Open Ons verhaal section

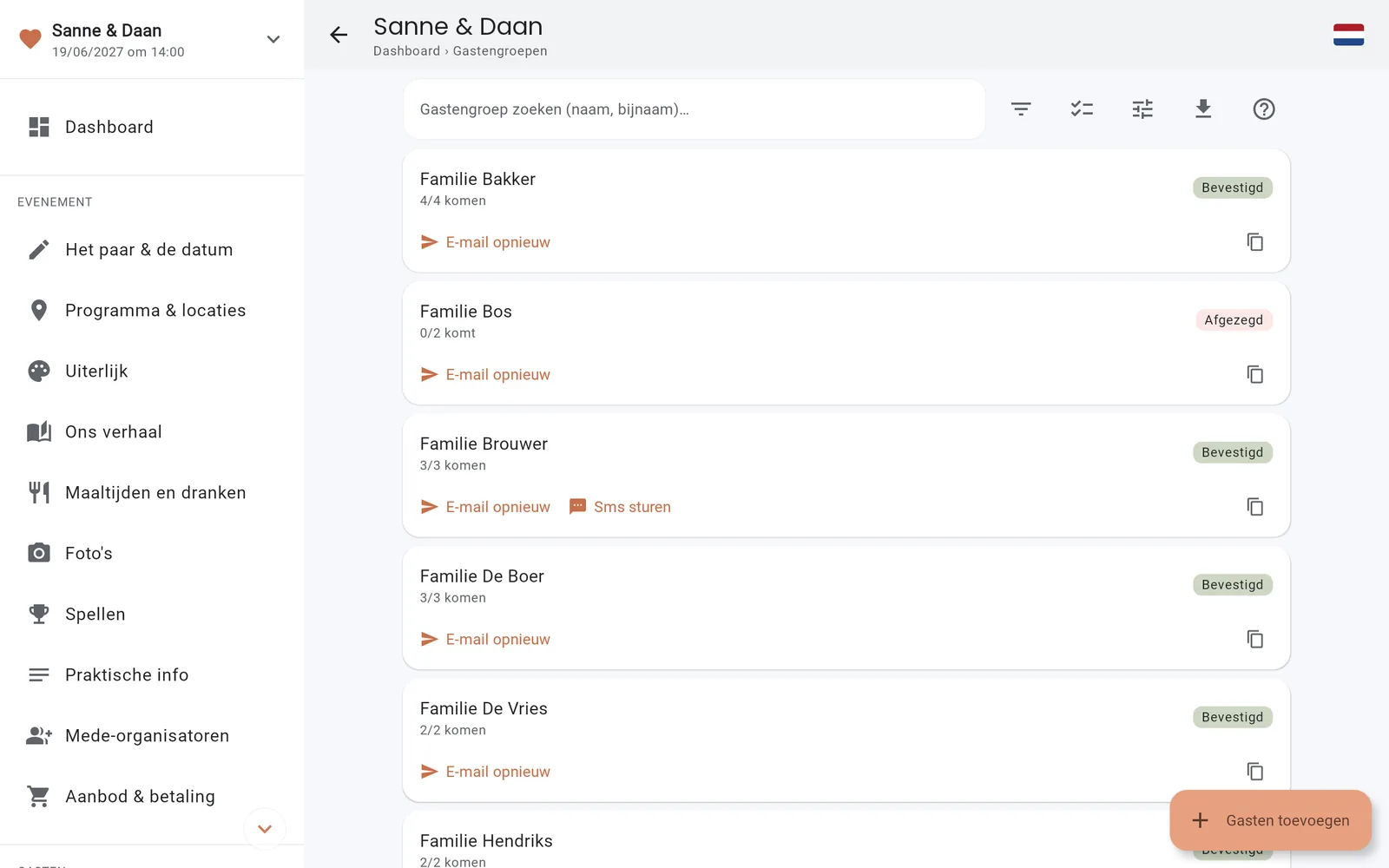152,432
